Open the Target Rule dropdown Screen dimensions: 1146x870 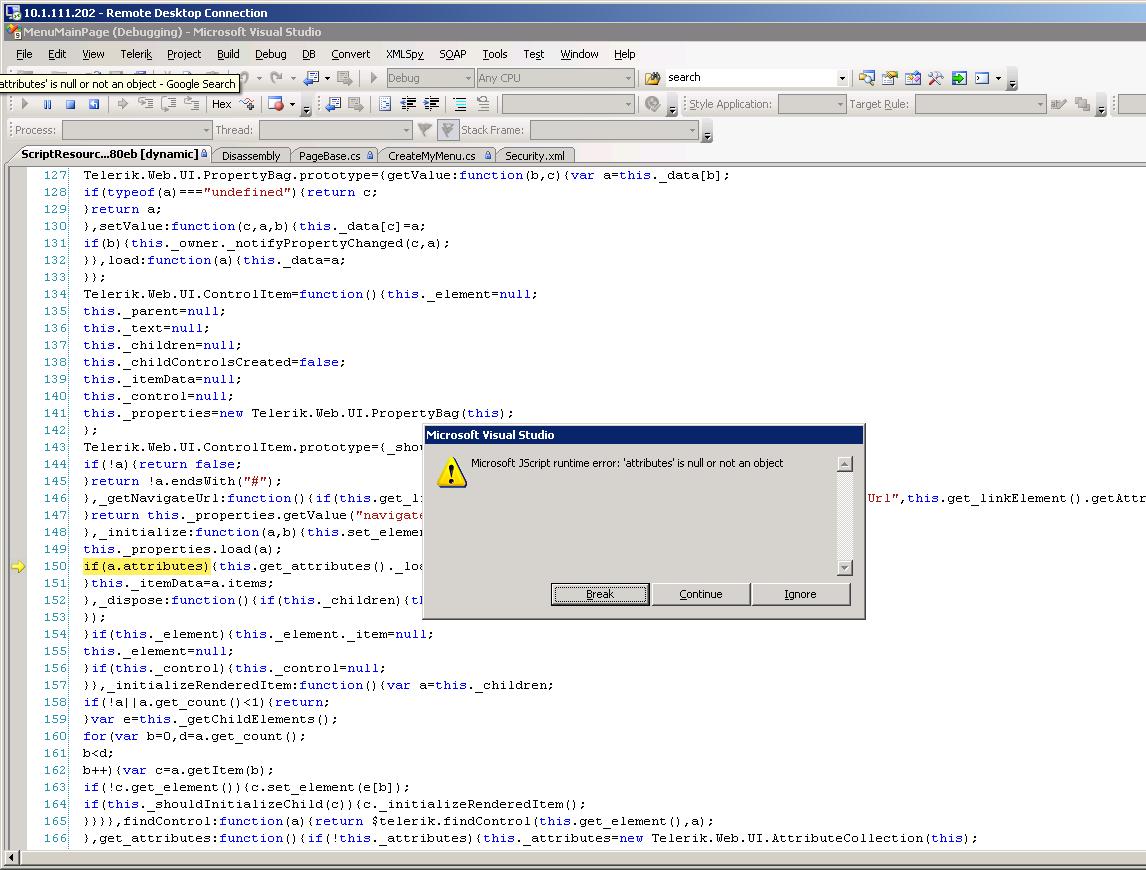(1040, 105)
